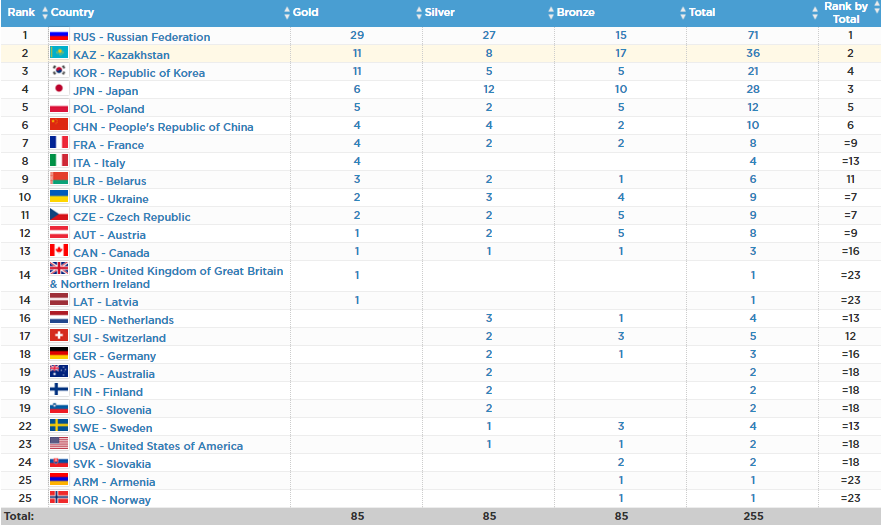Click the Norway flag icon
Viewport: 883px width, 526px height.
tap(59, 499)
